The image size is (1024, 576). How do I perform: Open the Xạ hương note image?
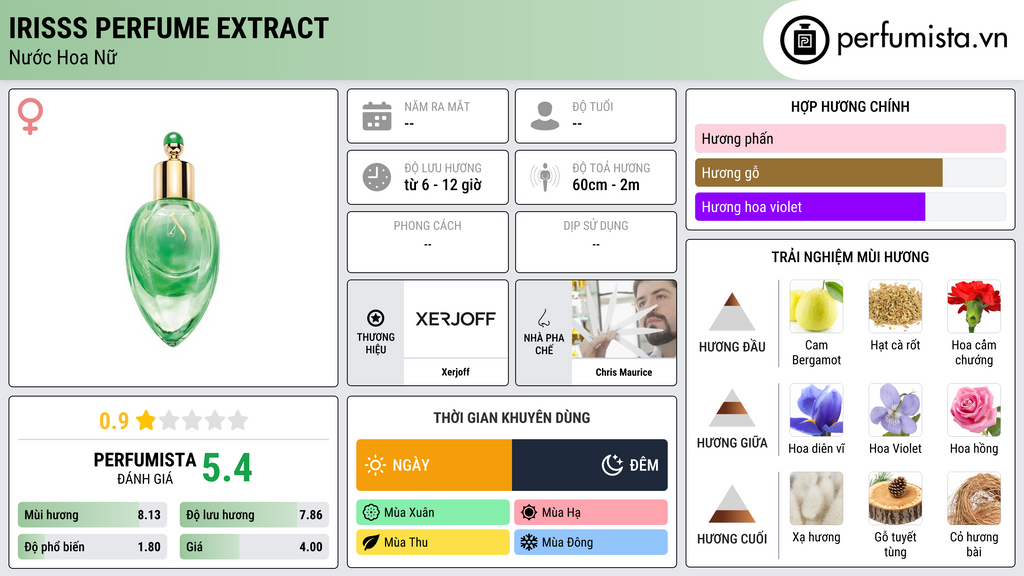816,499
